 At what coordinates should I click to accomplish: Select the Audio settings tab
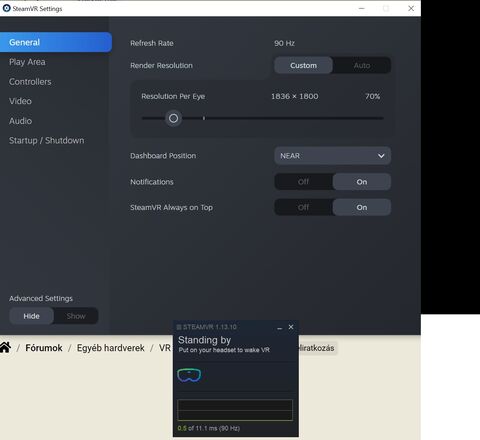pos(21,121)
